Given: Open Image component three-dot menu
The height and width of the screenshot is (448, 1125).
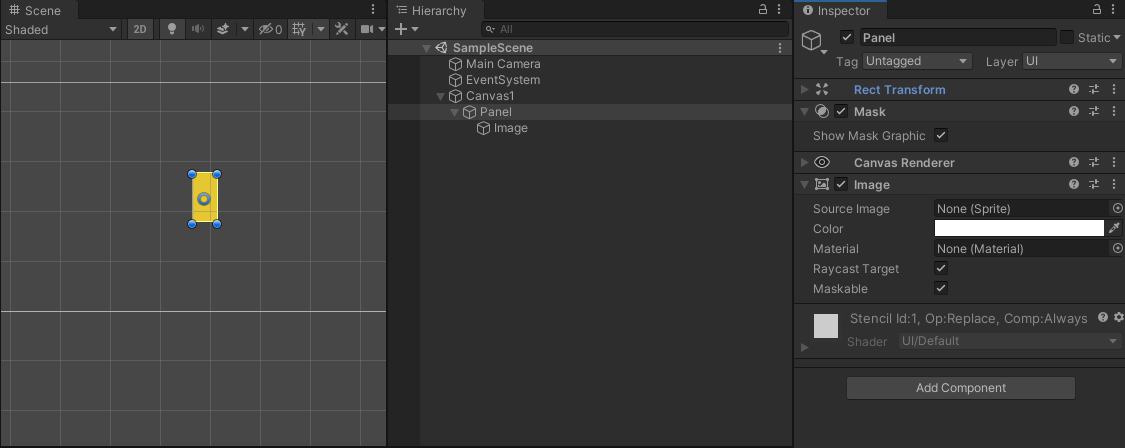Looking at the screenshot, I should click(1114, 185).
